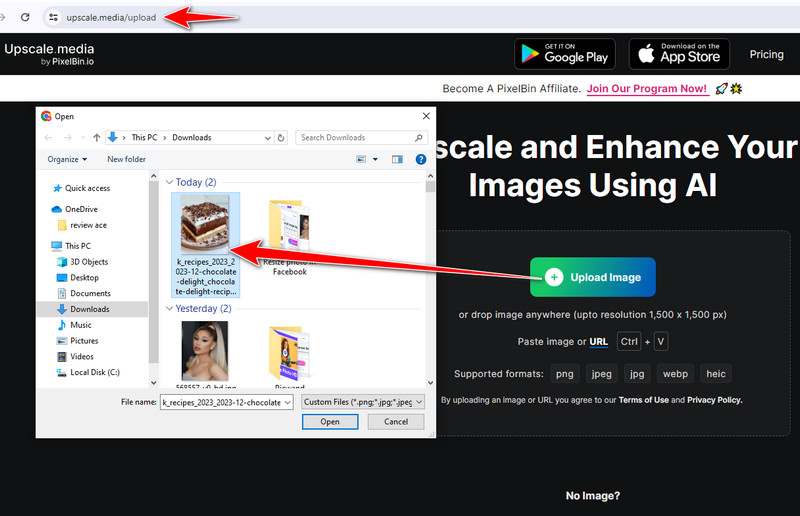Close the Open file dialog
The height and width of the screenshot is (516, 800).
(x=426, y=116)
